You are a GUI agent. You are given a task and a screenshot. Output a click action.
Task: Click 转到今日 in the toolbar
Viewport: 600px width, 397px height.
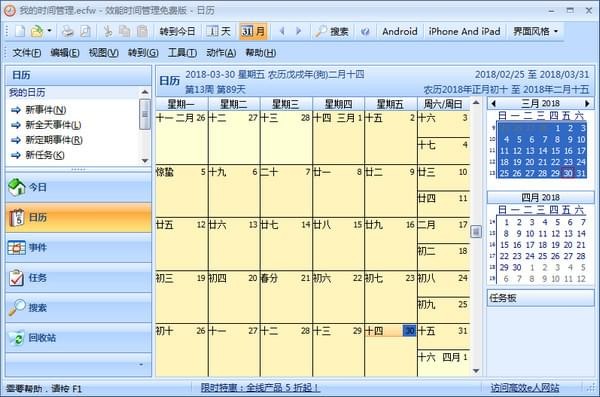coord(177,31)
